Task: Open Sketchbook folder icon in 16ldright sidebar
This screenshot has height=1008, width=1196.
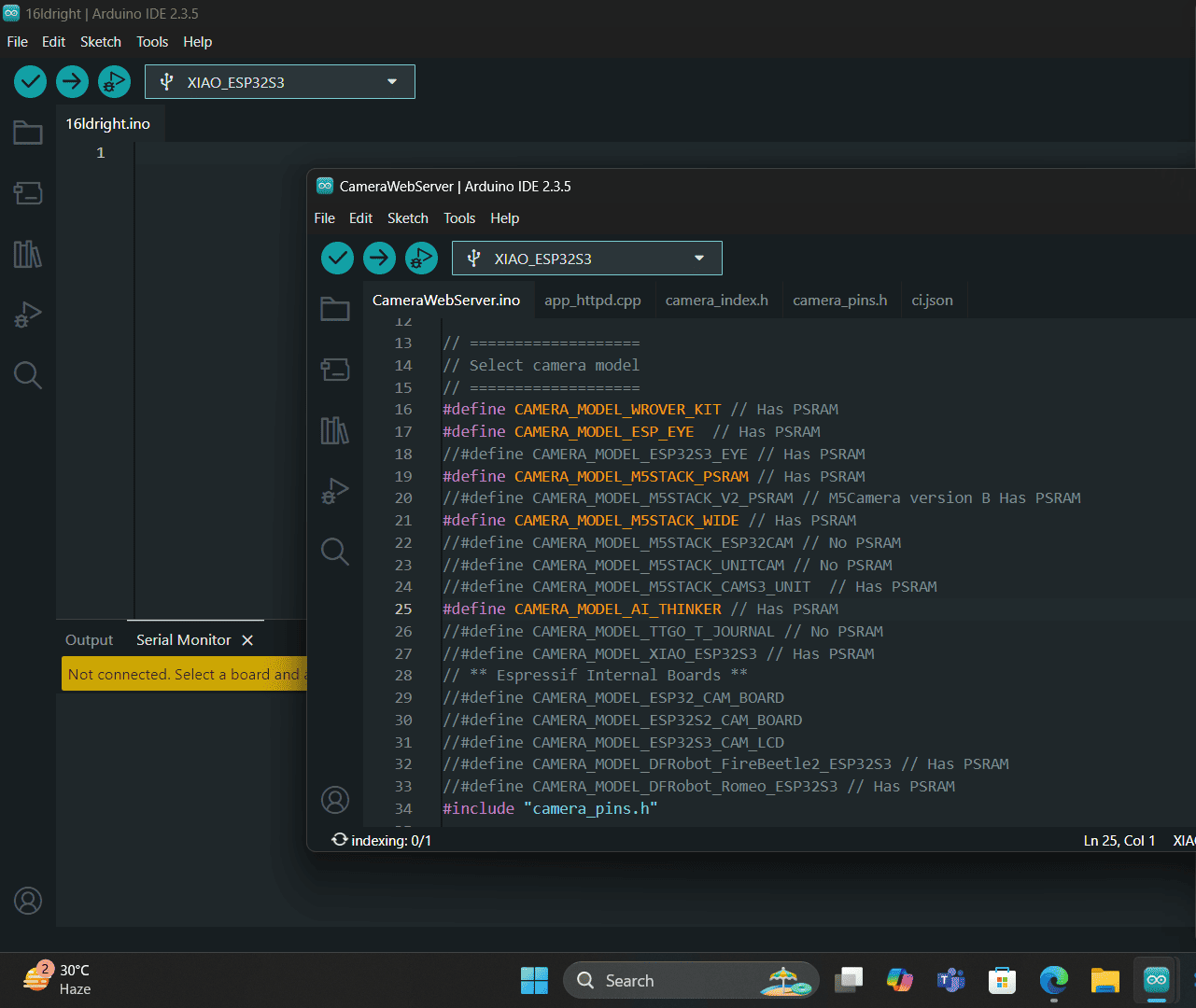Action: pos(28,133)
